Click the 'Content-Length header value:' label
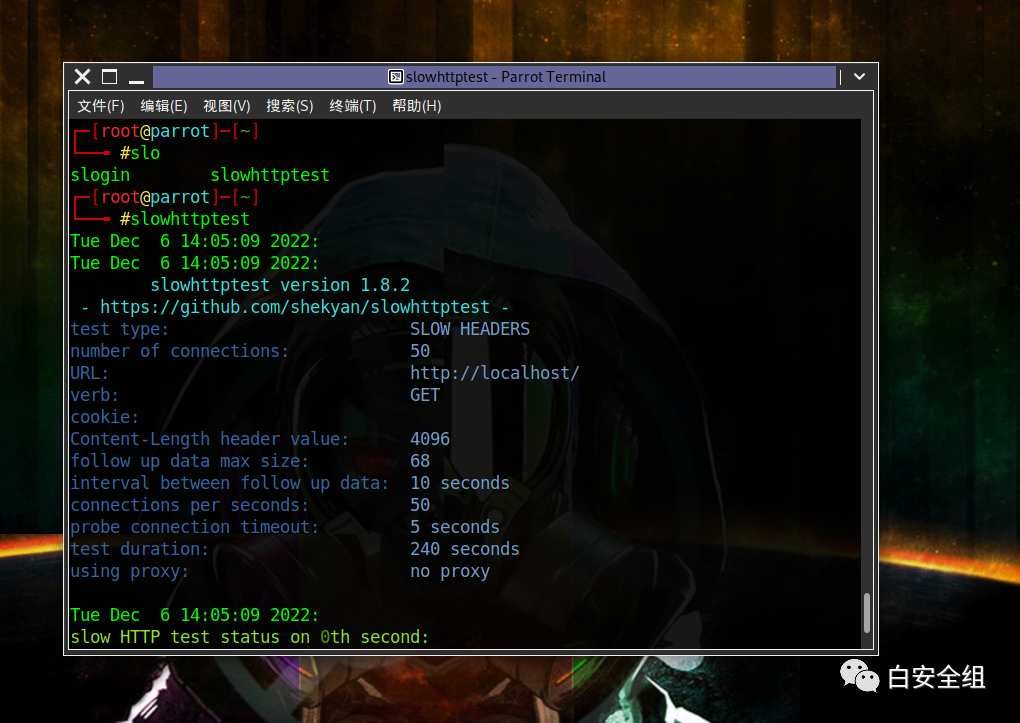Image resolution: width=1020 pixels, height=723 pixels. click(209, 439)
